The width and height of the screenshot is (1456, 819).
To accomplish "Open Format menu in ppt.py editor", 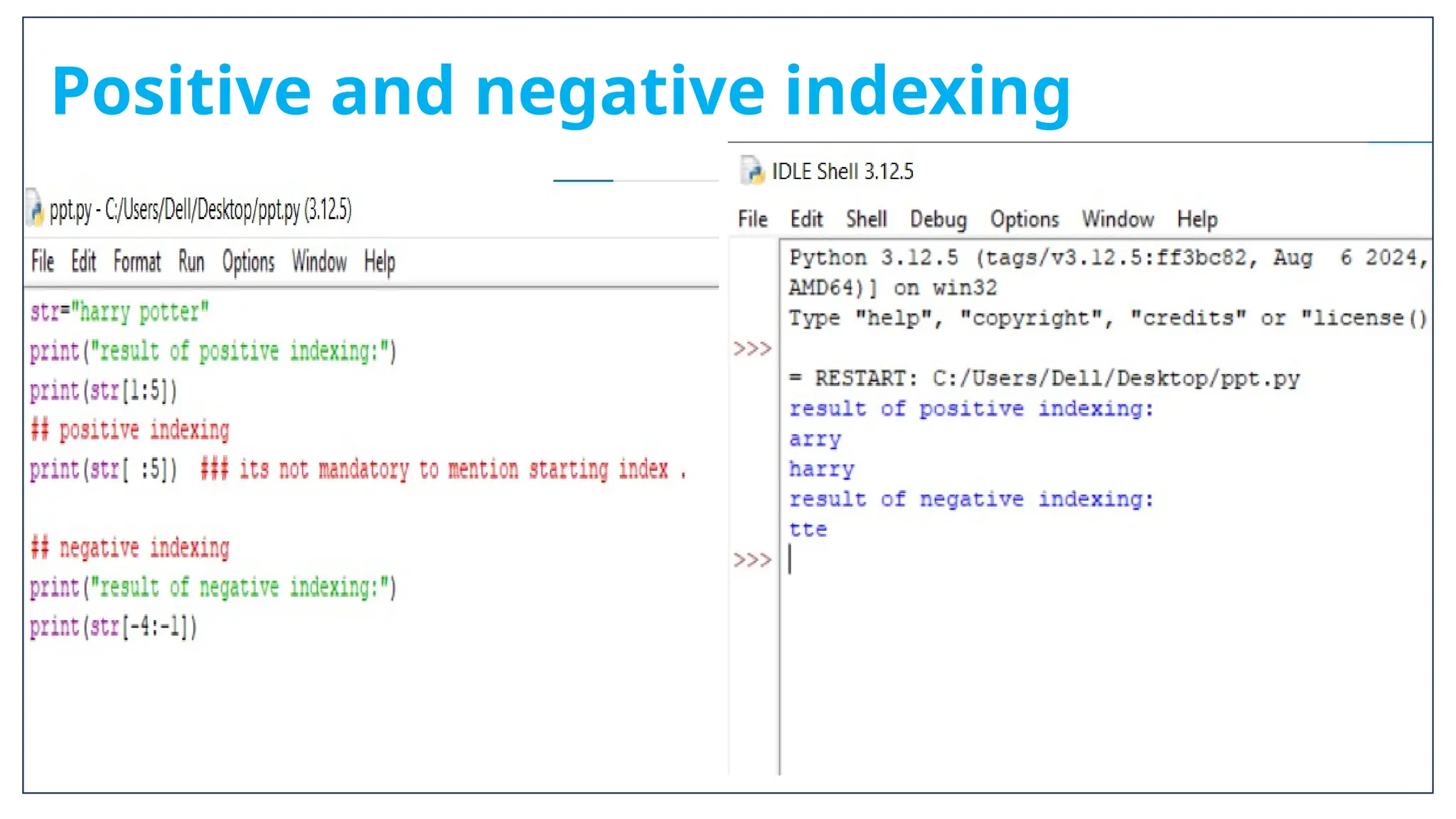I will (x=137, y=262).
